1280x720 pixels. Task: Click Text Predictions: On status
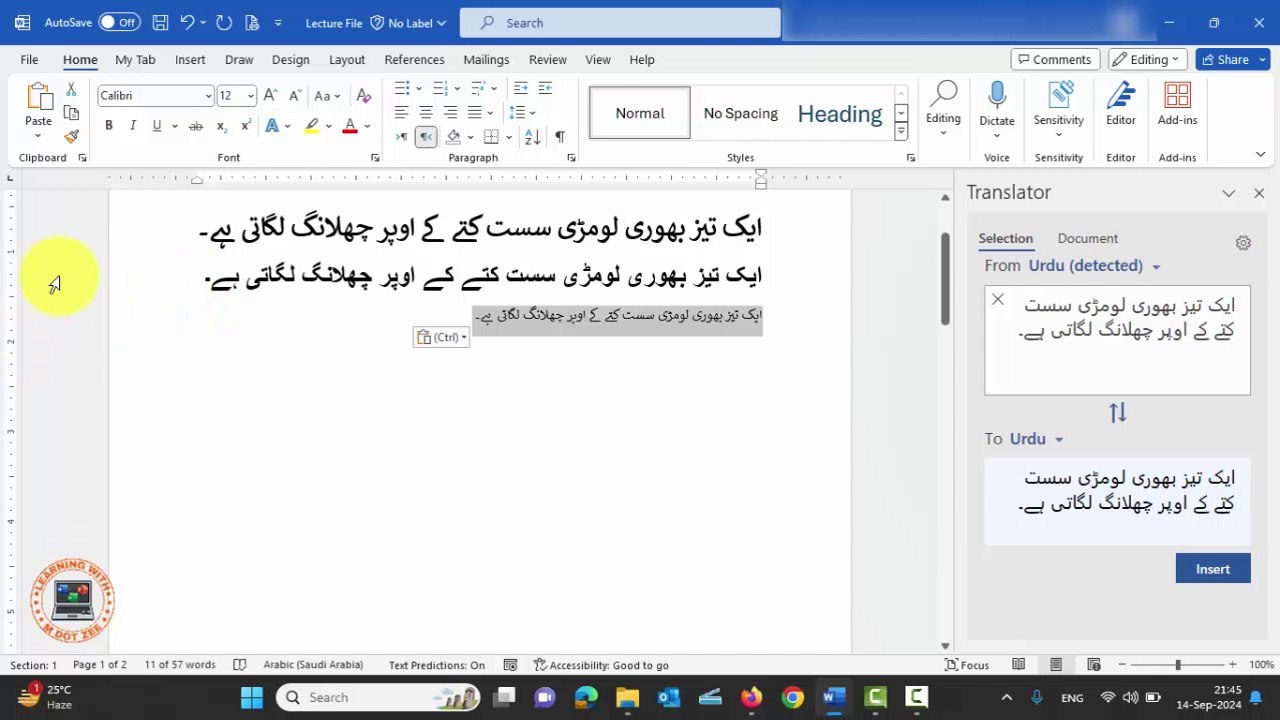coord(437,665)
